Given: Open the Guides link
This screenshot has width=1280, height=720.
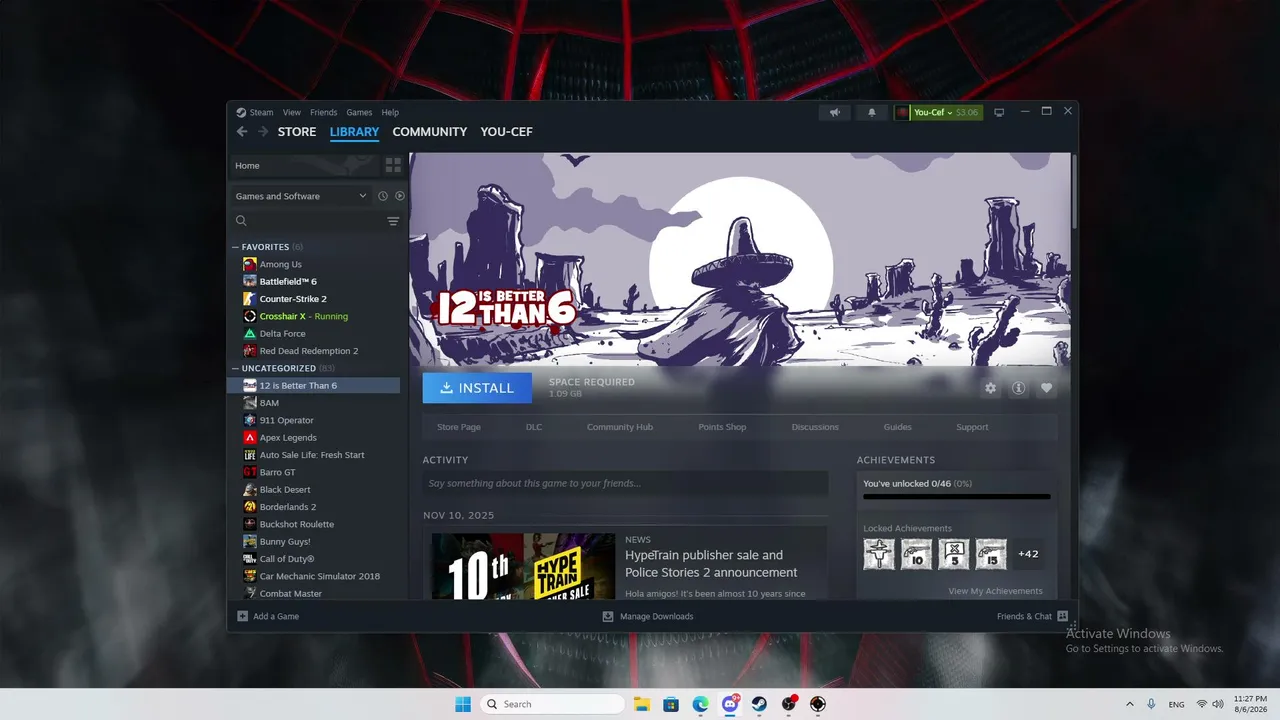Looking at the screenshot, I should 898,427.
